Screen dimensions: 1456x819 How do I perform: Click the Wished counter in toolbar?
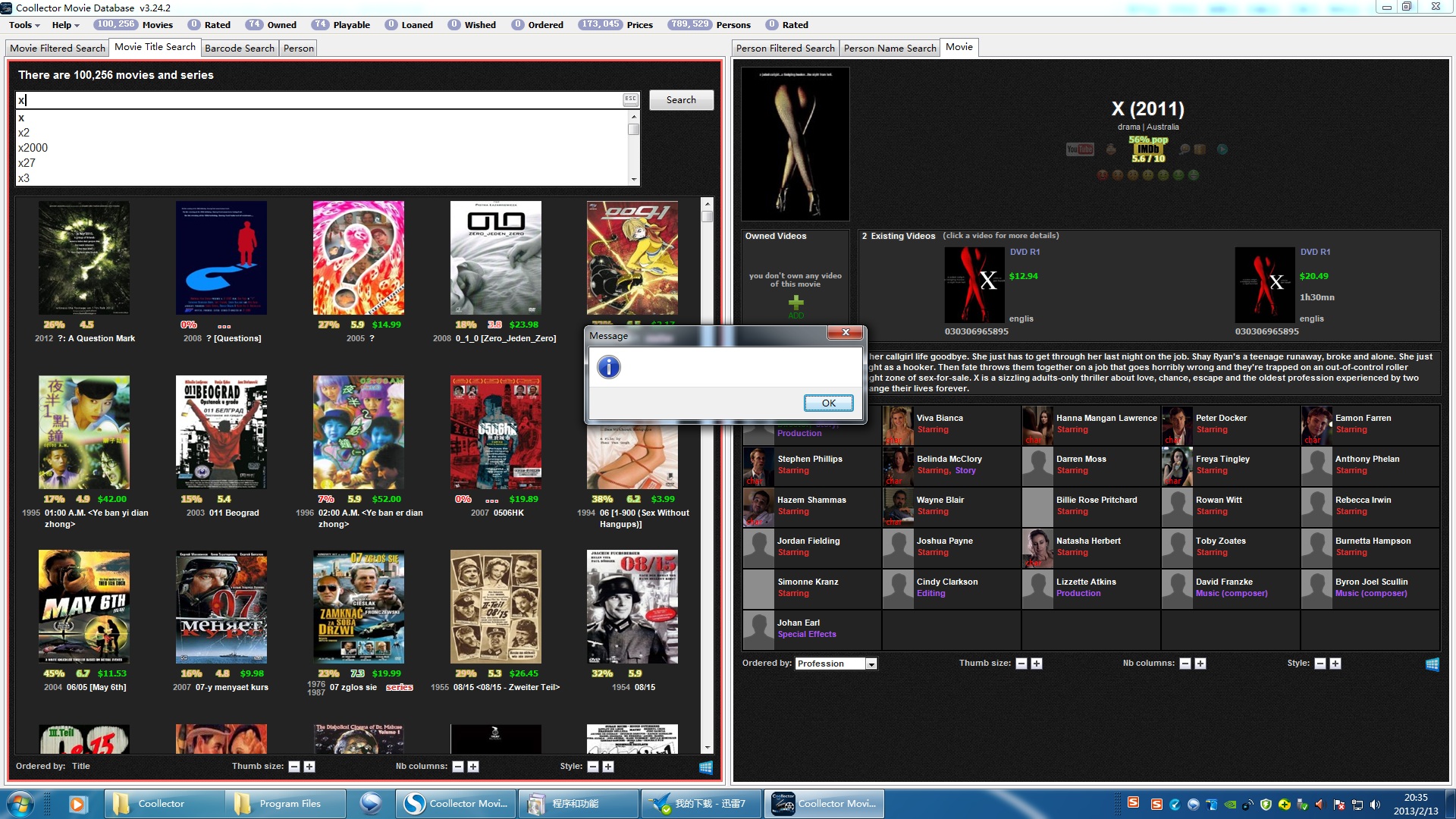[472, 25]
